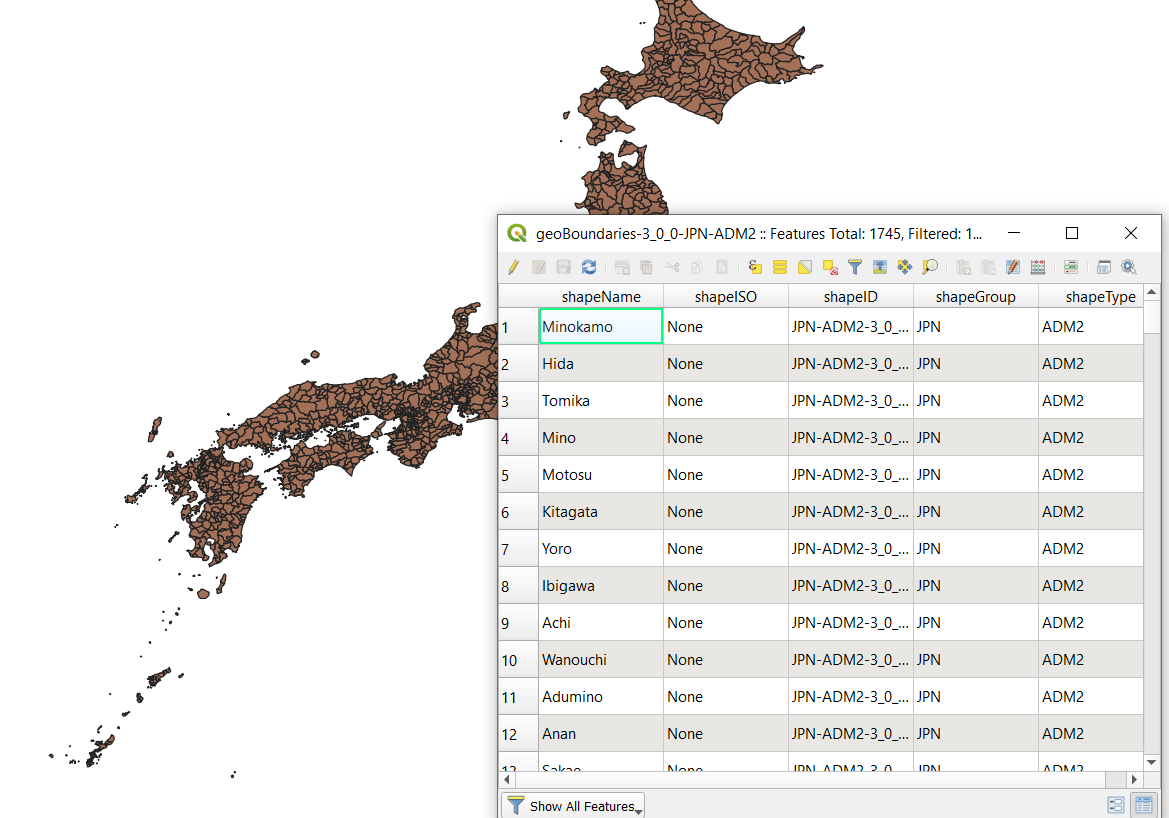
Task: Select features using an expression
Action: [x=755, y=266]
